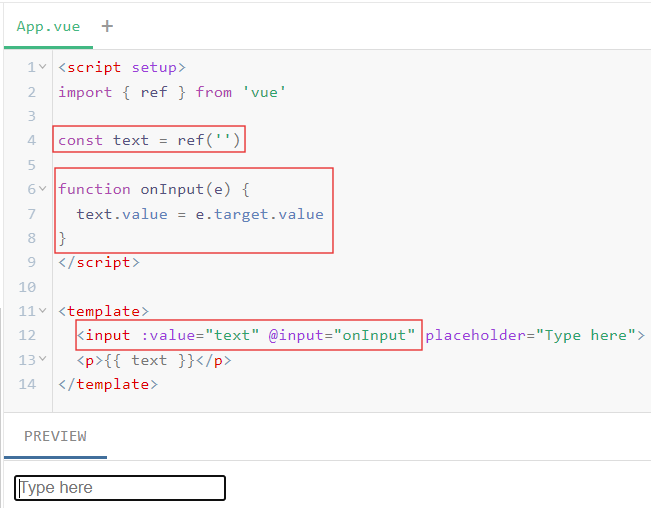651x508 pixels.
Task: Click the closing '</script>' tag line
Action: (x=99, y=262)
